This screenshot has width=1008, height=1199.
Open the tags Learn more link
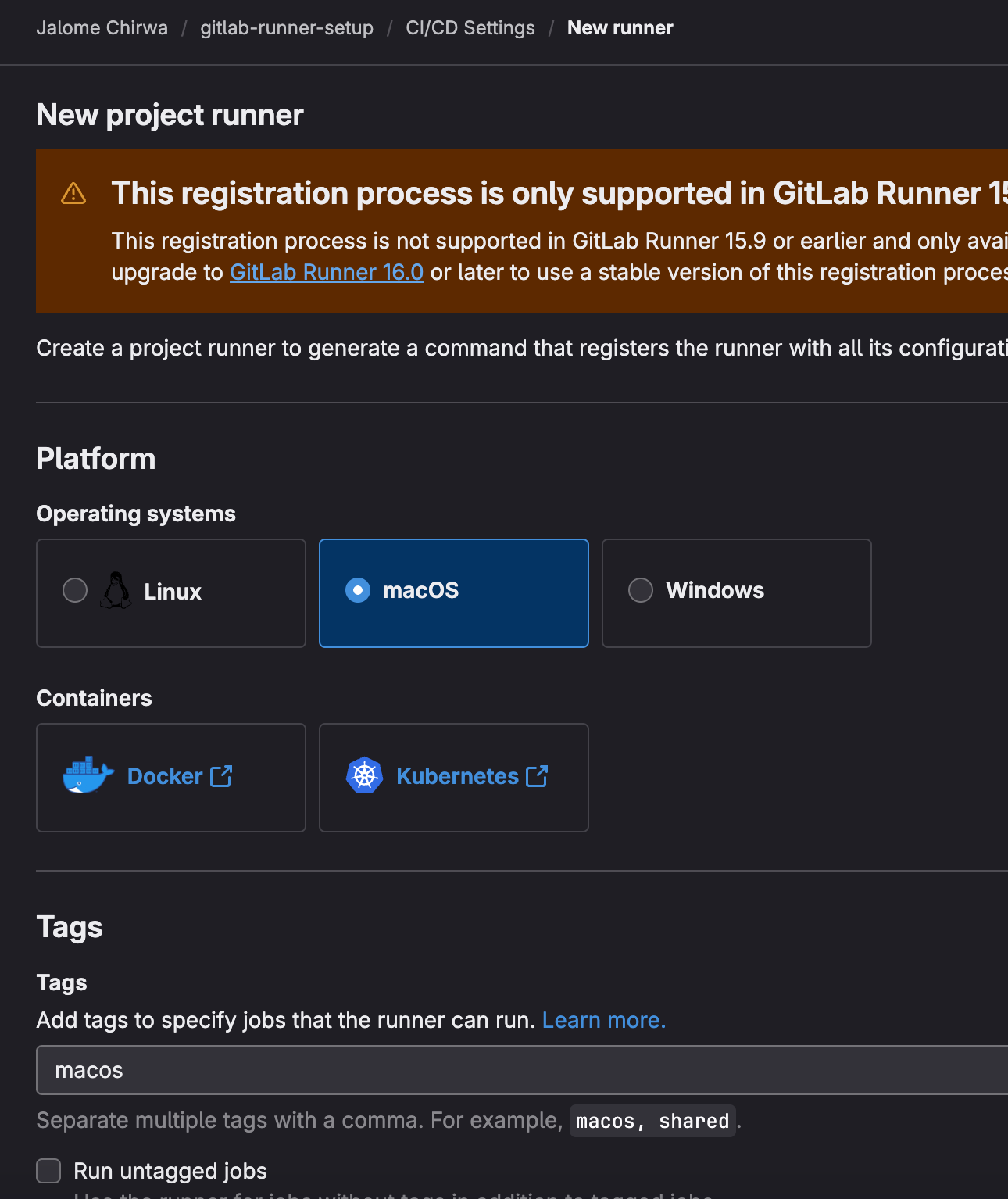click(604, 1020)
